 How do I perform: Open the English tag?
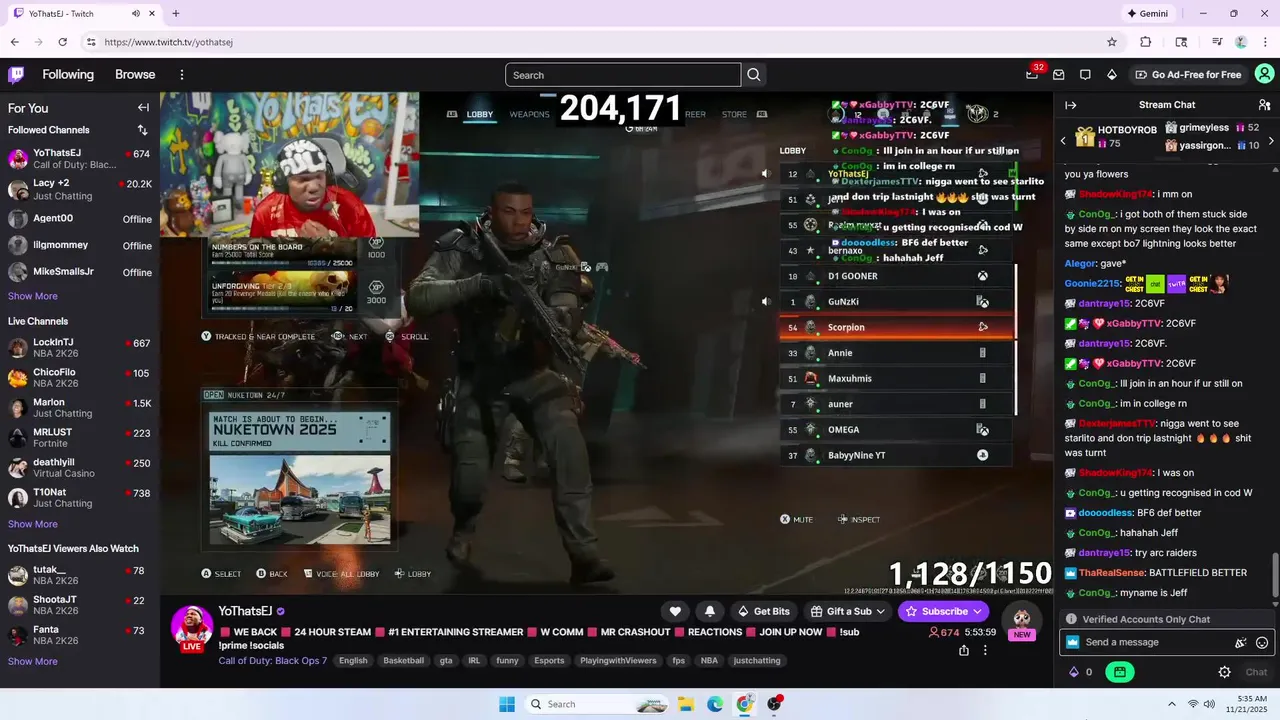click(x=353, y=661)
